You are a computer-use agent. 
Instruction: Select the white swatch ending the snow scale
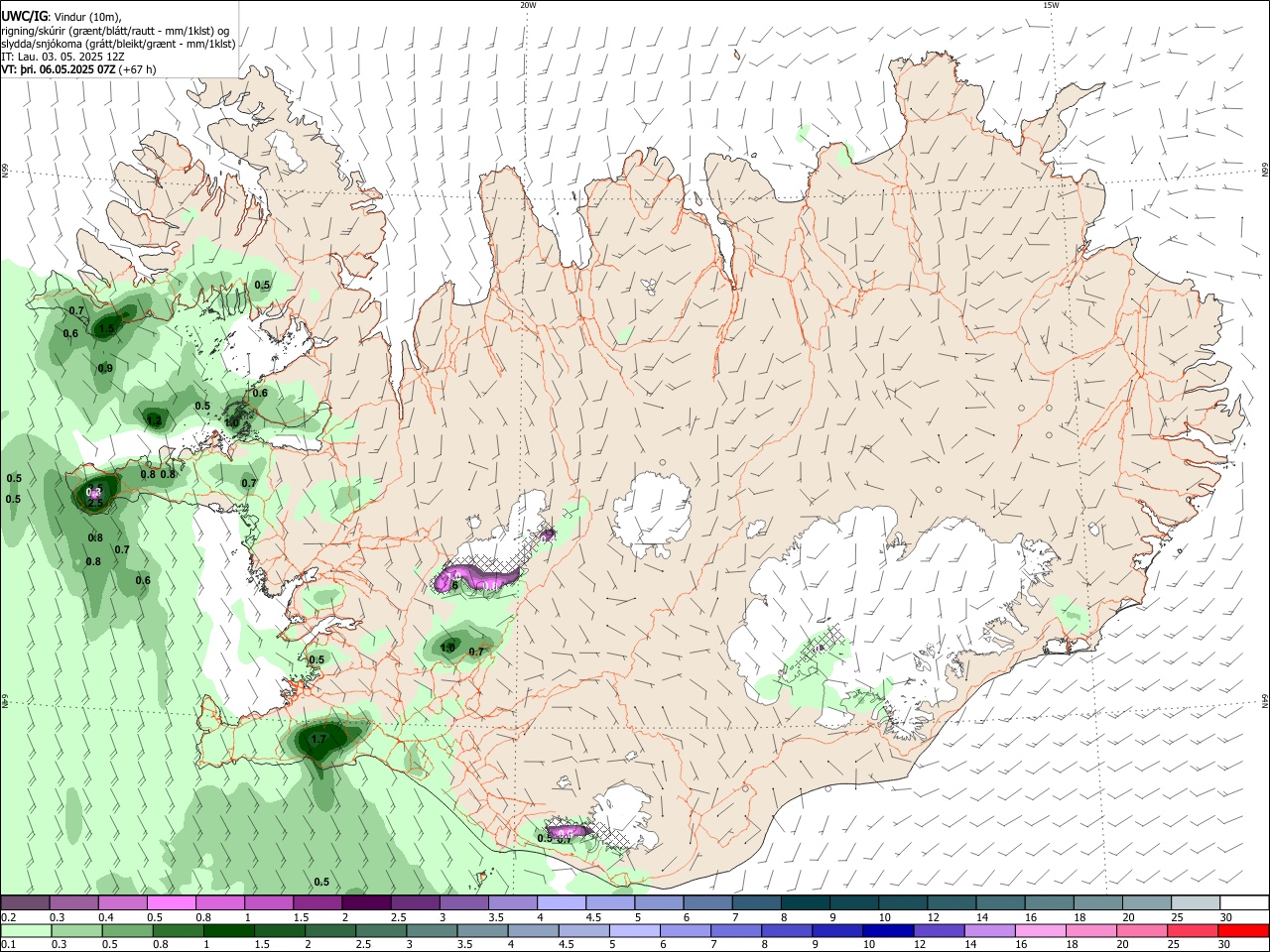[x=1243, y=903]
